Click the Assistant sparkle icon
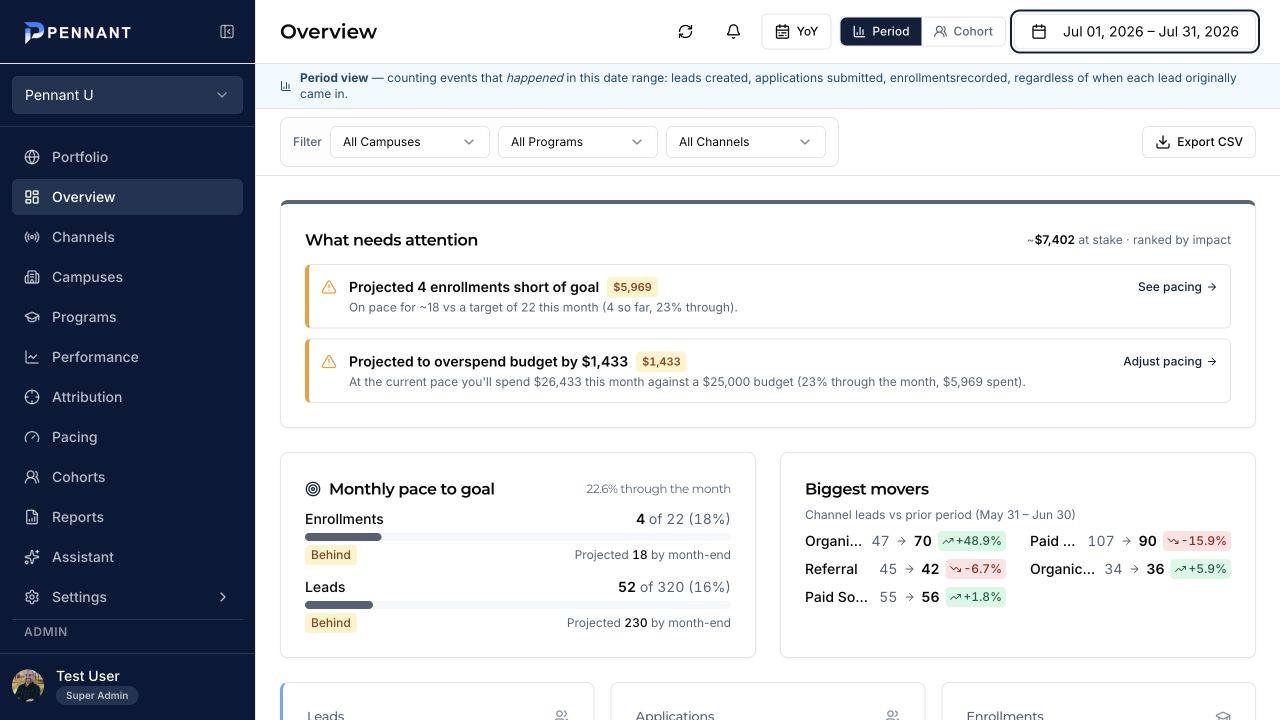This screenshot has height=720, width=1280. (32, 557)
